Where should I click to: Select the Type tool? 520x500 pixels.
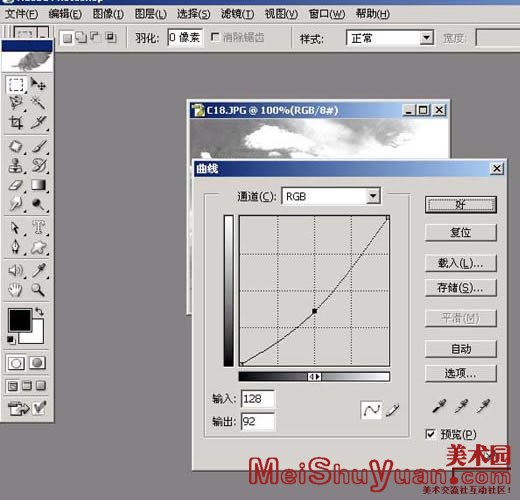coord(38,228)
